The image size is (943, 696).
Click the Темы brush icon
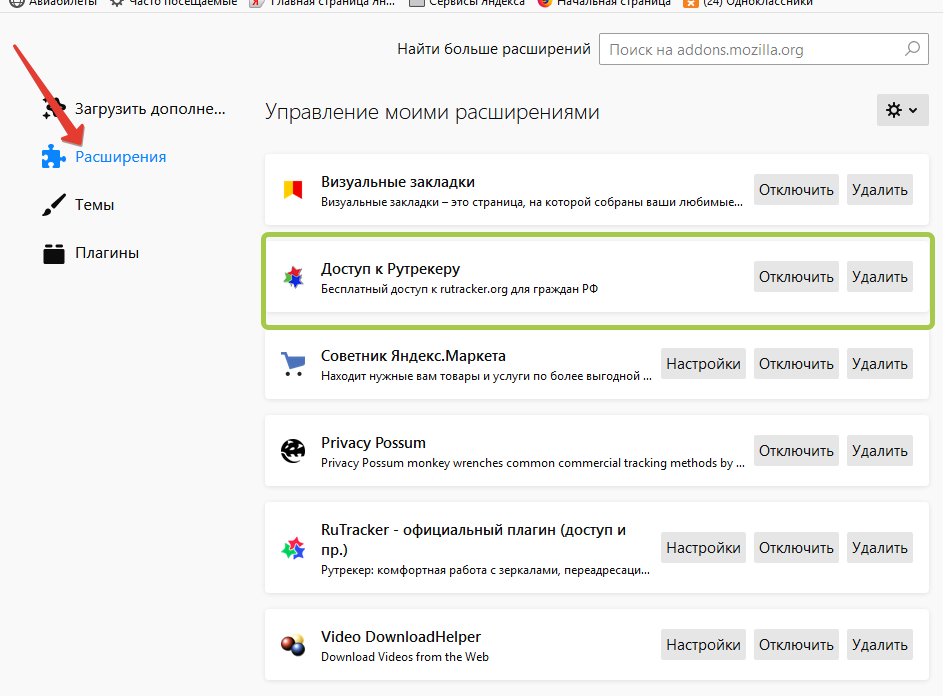(54, 205)
